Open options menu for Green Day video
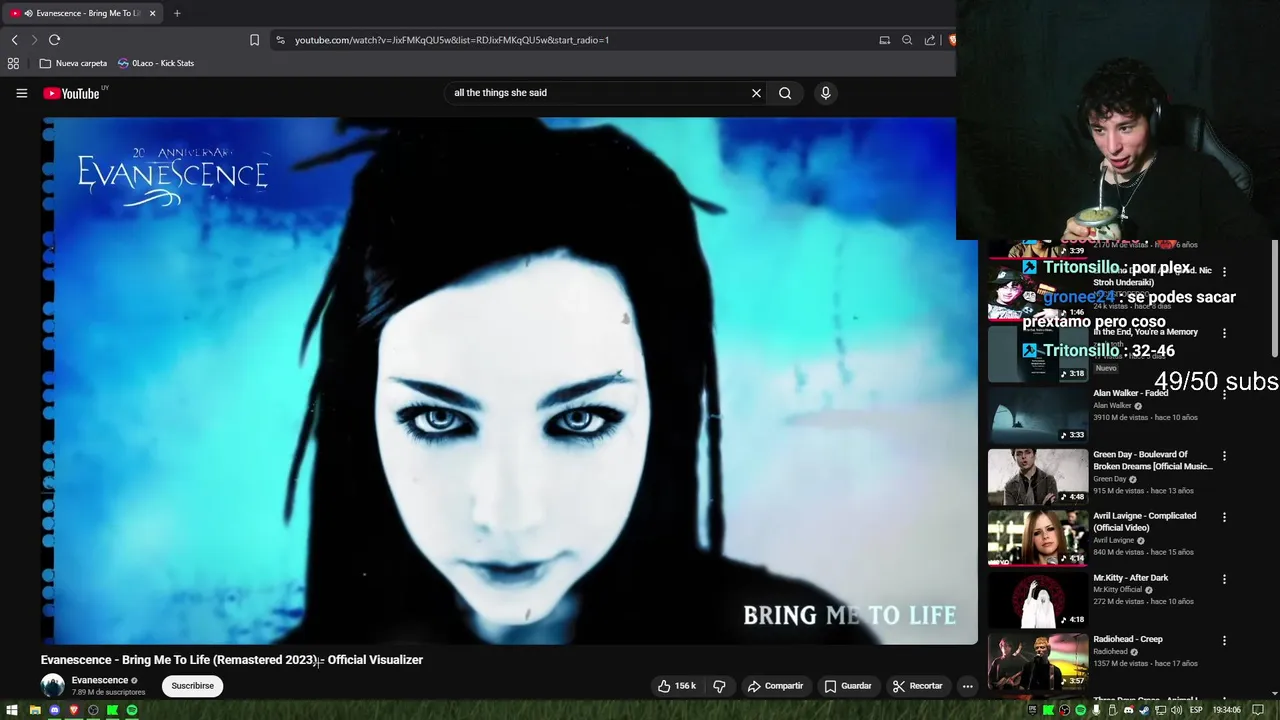Viewport: 1280px width, 720px height. pyautogui.click(x=1224, y=456)
